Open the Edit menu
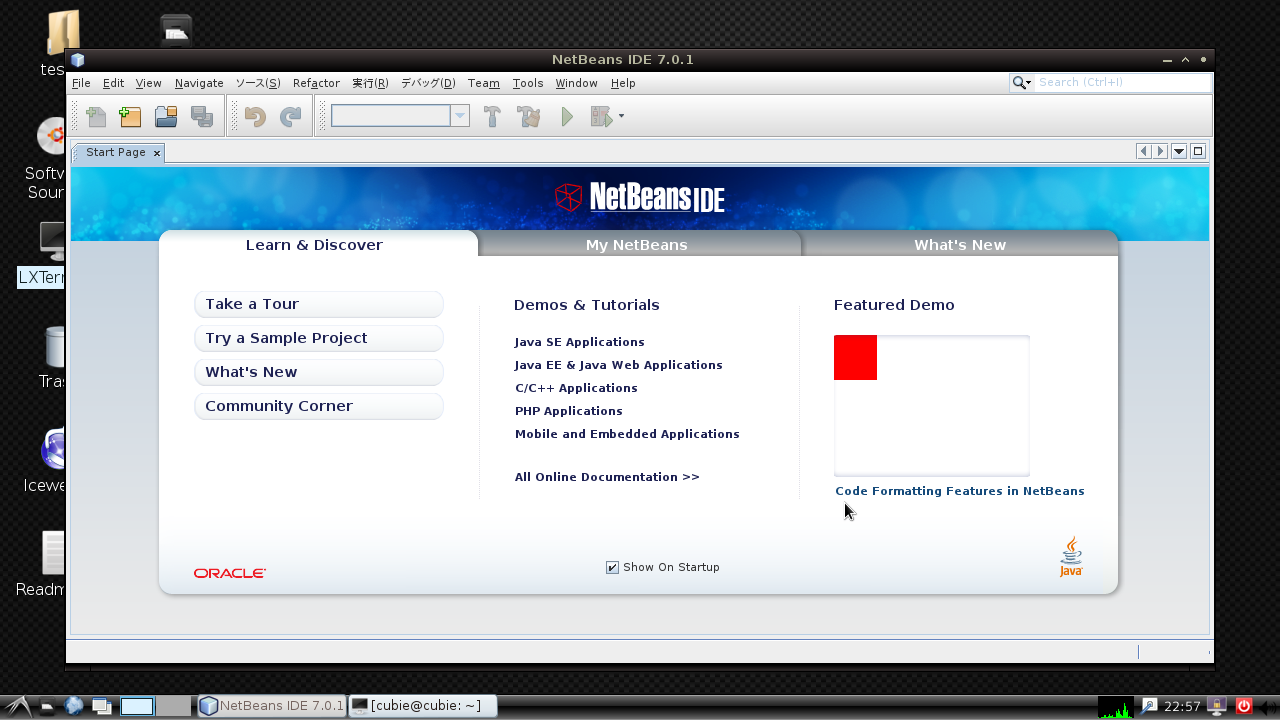Viewport: 1280px width, 720px height. [113, 83]
